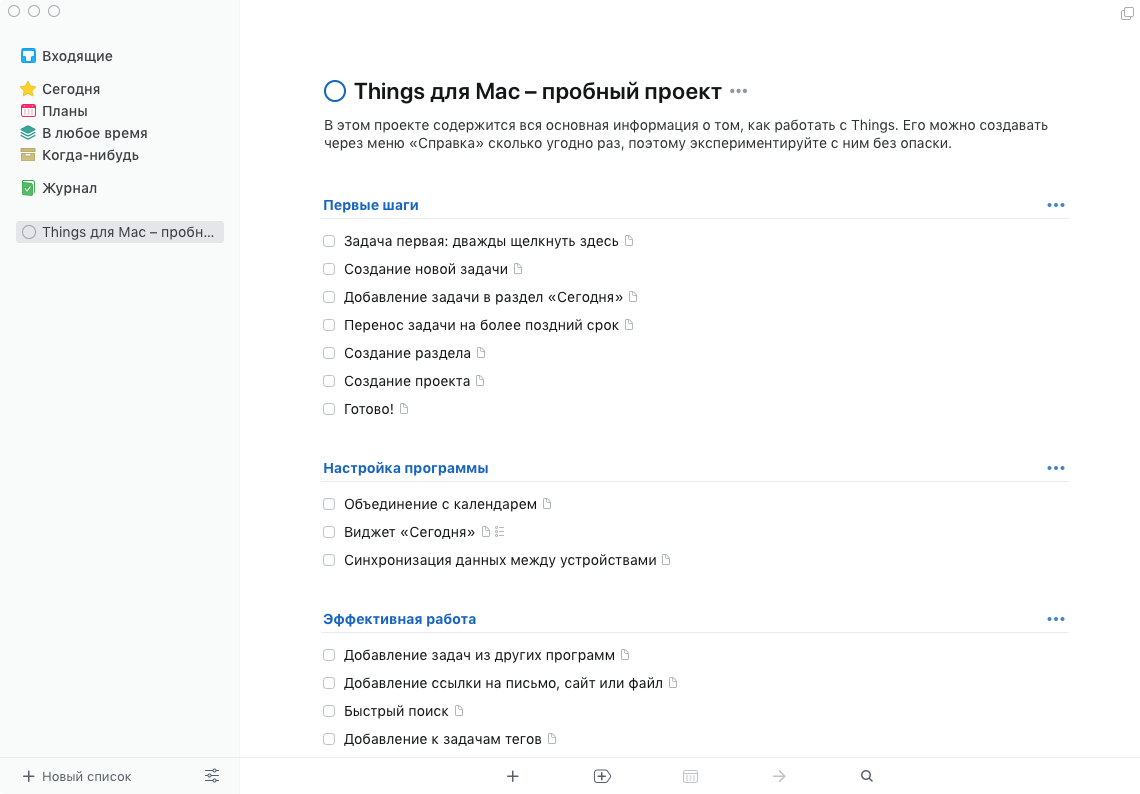Click the project progress circle beside title
Viewport: 1140px width, 794px height.
[x=335, y=92]
